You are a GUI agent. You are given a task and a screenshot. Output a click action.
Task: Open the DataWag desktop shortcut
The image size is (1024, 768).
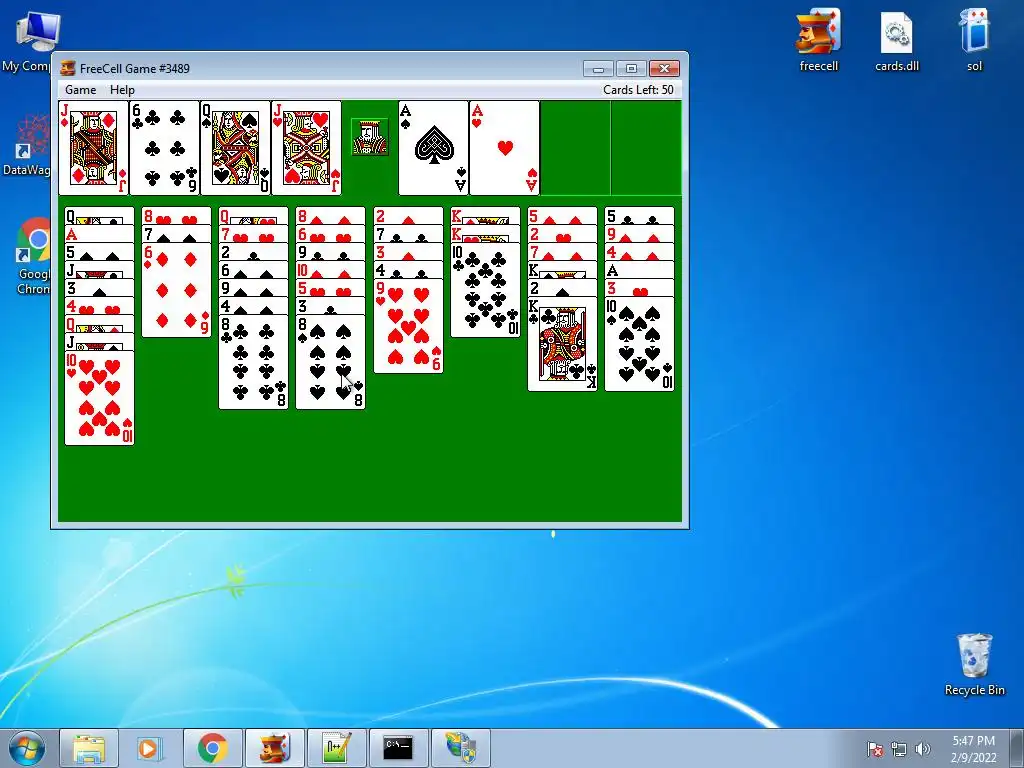click(27, 145)
